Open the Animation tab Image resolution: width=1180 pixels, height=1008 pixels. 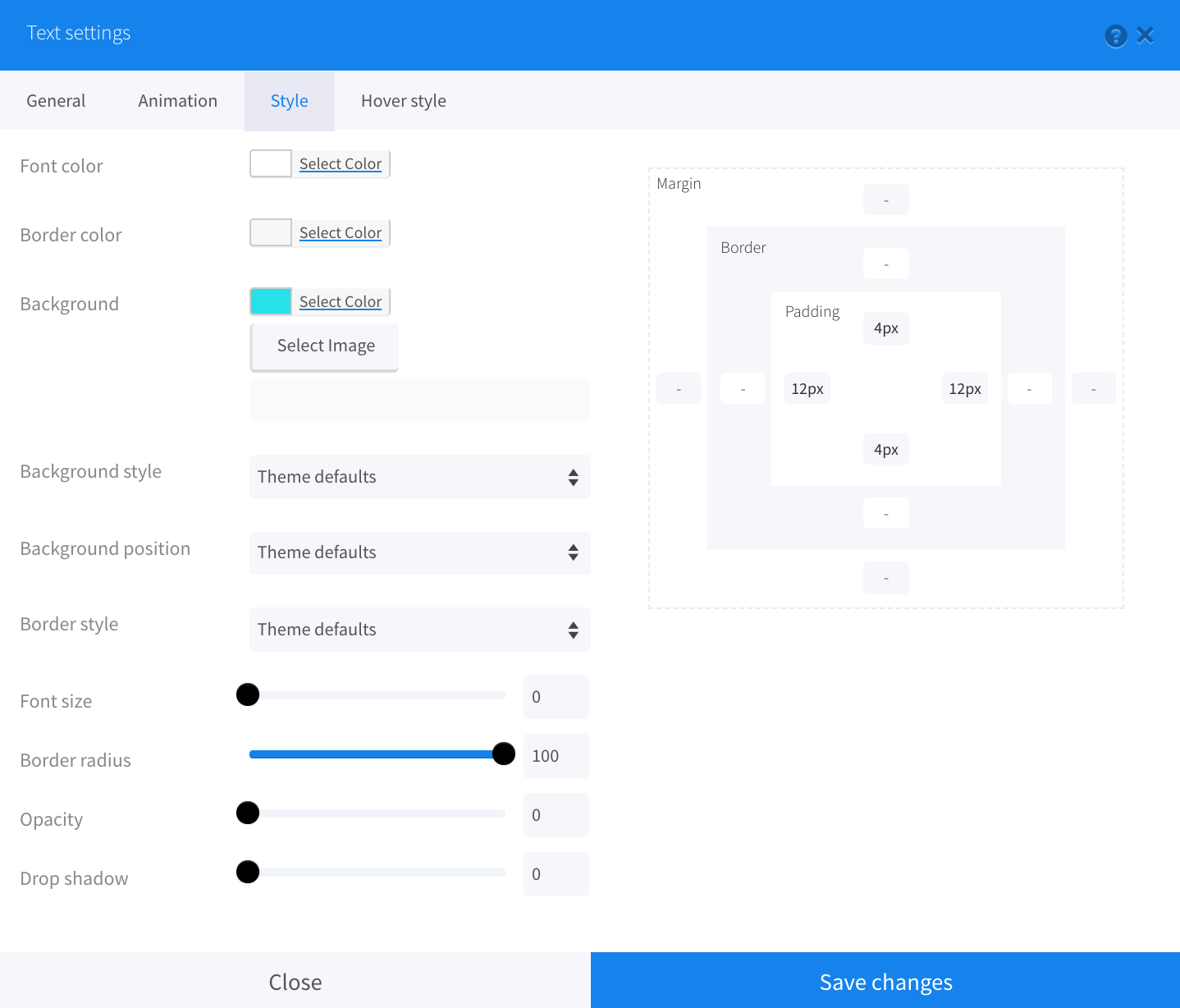pyautogui.click(x=177, y=101)
